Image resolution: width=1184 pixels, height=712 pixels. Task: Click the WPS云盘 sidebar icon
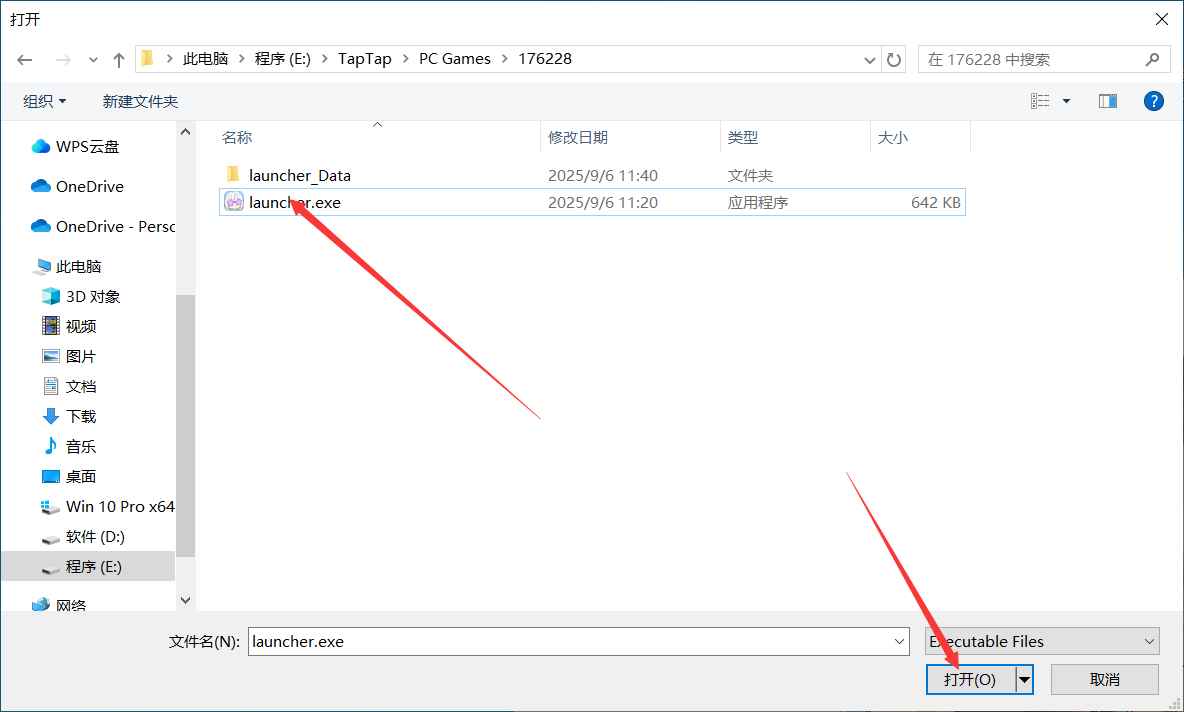click(42, 146)
